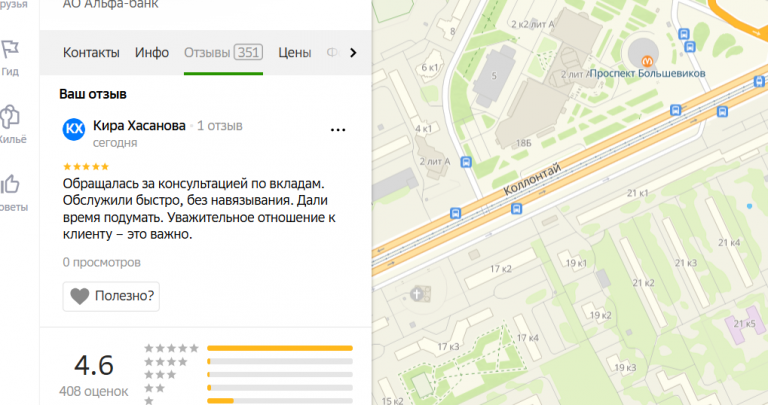Click the five-star rating distribution bar

pos(280,348)
